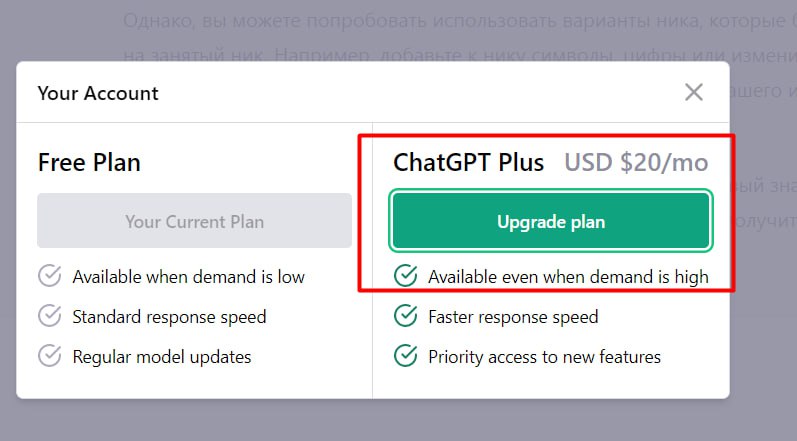The width and height of the screenshot is (797, 441).
Task: Click the USD $20/mo price label
Action: 636,162
